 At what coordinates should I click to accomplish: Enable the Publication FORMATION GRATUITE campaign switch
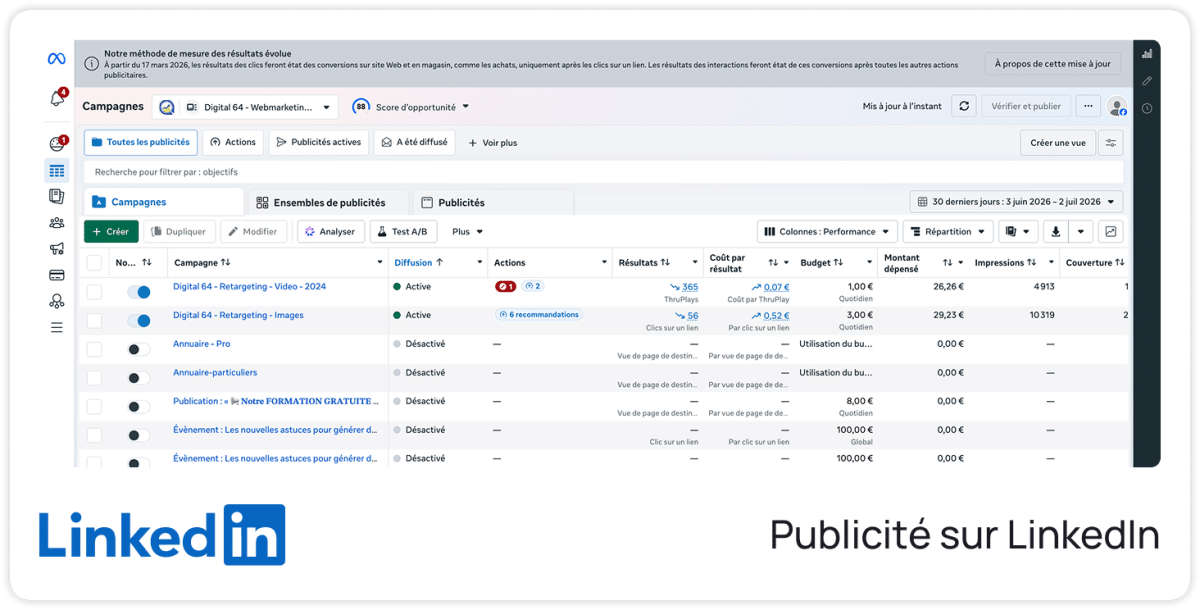139,407
